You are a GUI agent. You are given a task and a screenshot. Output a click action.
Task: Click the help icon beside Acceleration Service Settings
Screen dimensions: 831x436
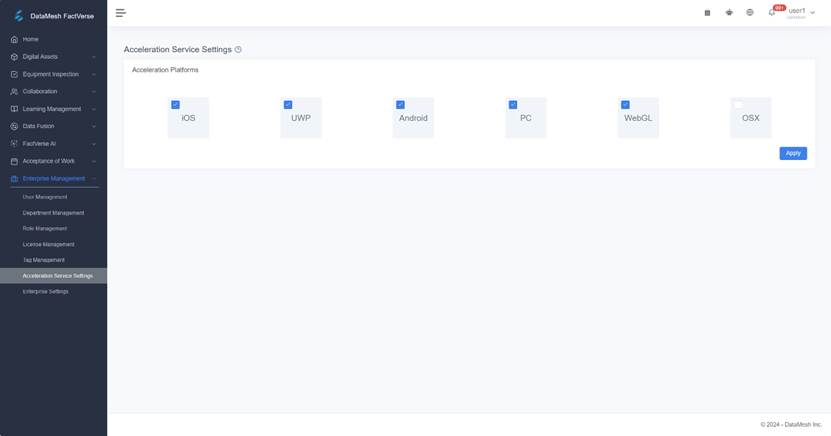(x=238, y=49)
